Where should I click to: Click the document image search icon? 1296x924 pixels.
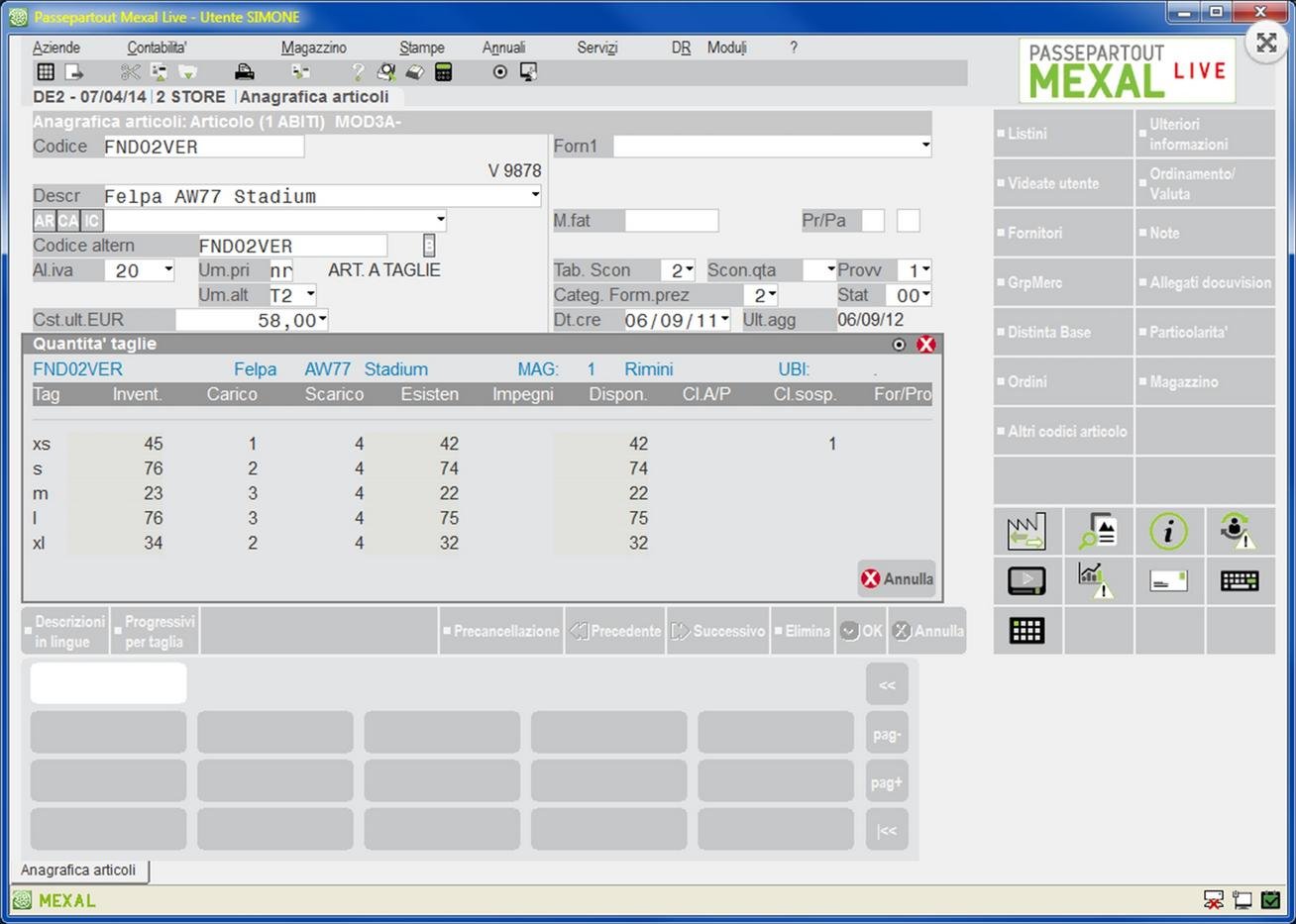coord(1097,532)
